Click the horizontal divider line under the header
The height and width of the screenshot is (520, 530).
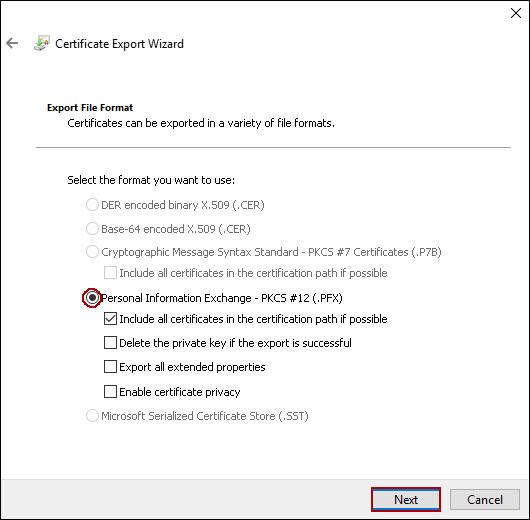273,148
